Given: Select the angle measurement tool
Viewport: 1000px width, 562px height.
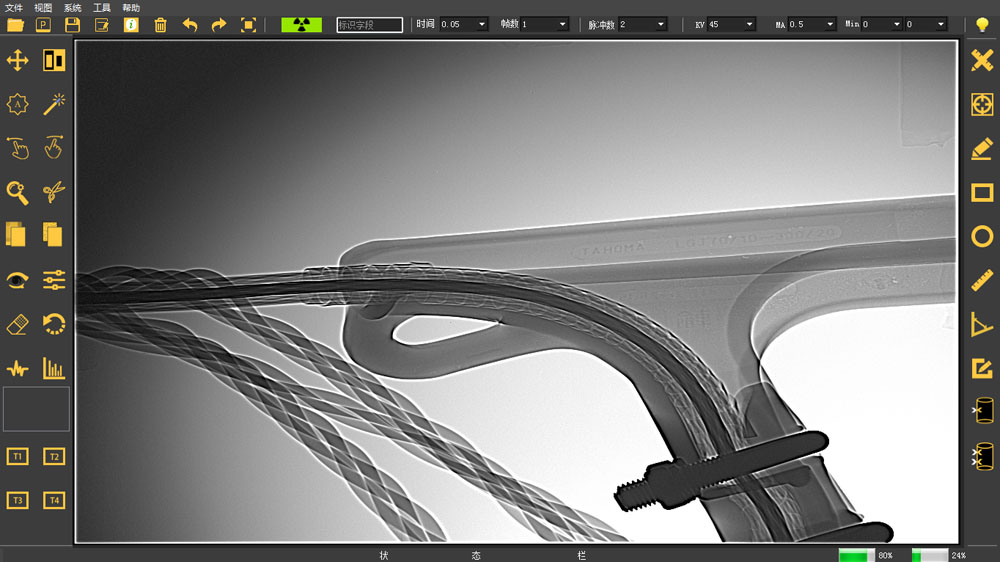Looking at the screenshot, I should click(982, 324).
